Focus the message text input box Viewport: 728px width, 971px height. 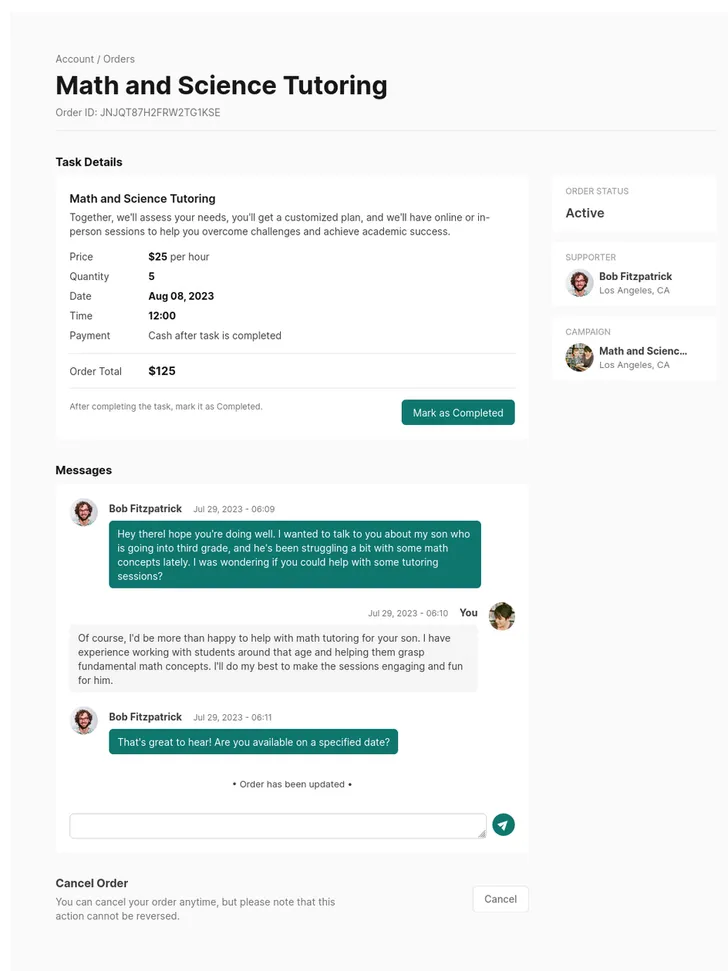pos(277,825)
